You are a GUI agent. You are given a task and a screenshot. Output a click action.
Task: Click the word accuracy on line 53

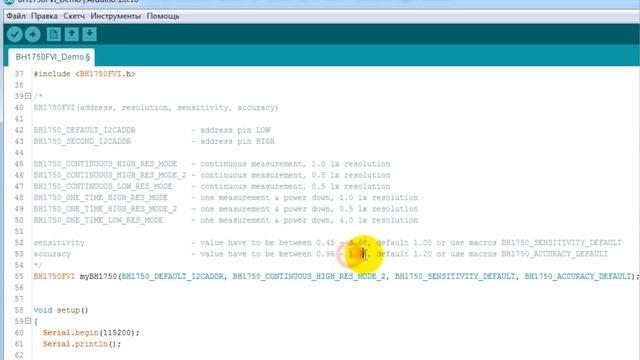(x=52, y=254)
